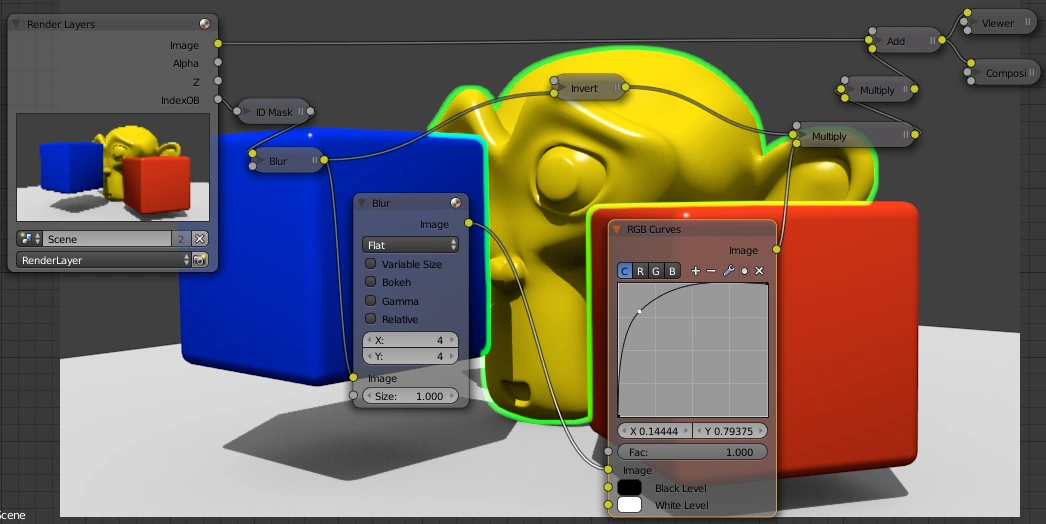Enable the Bokeh checkbox

point(371,282)
